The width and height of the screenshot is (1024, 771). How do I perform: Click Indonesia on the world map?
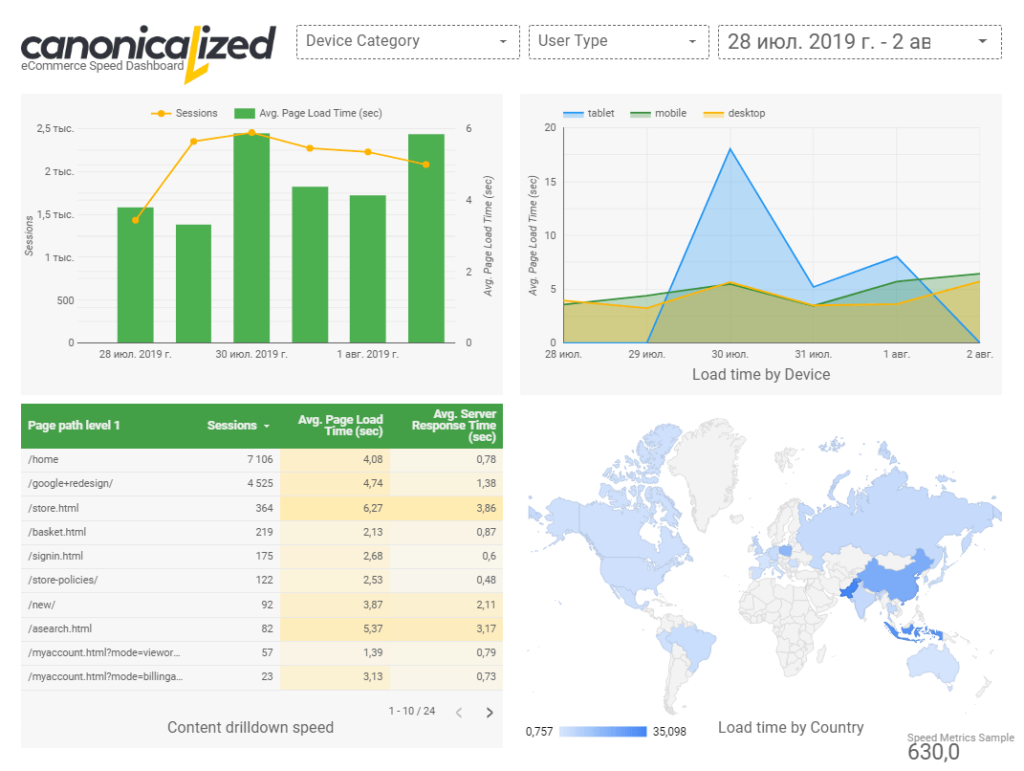point(914,633)
